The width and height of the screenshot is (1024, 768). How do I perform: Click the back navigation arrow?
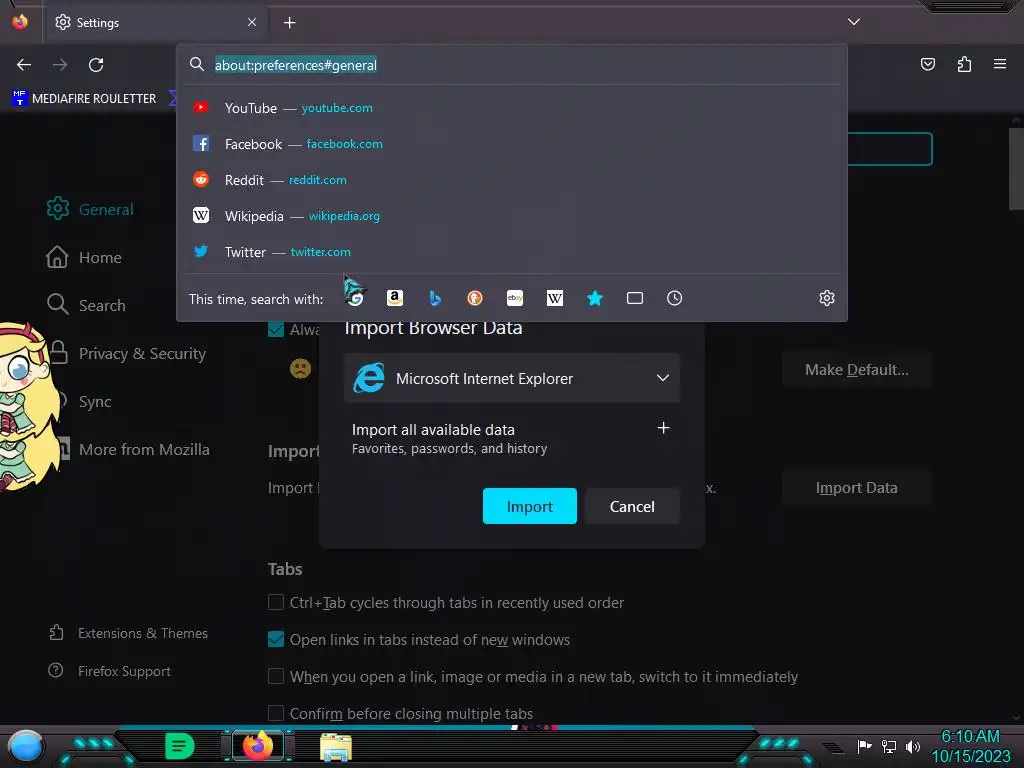tap(24, 65)
